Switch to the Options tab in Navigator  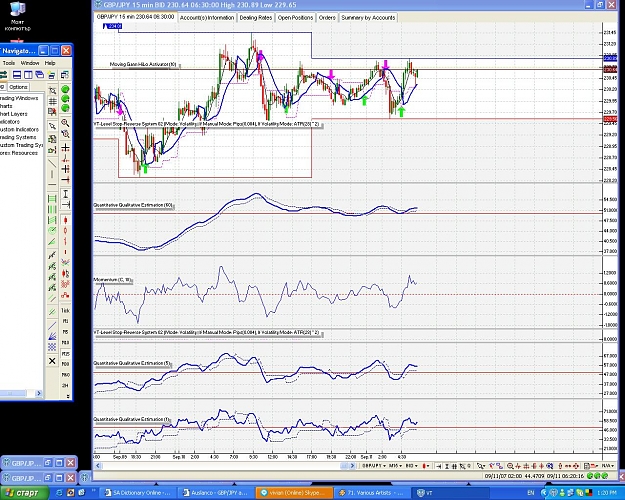[x=18, y=87]
